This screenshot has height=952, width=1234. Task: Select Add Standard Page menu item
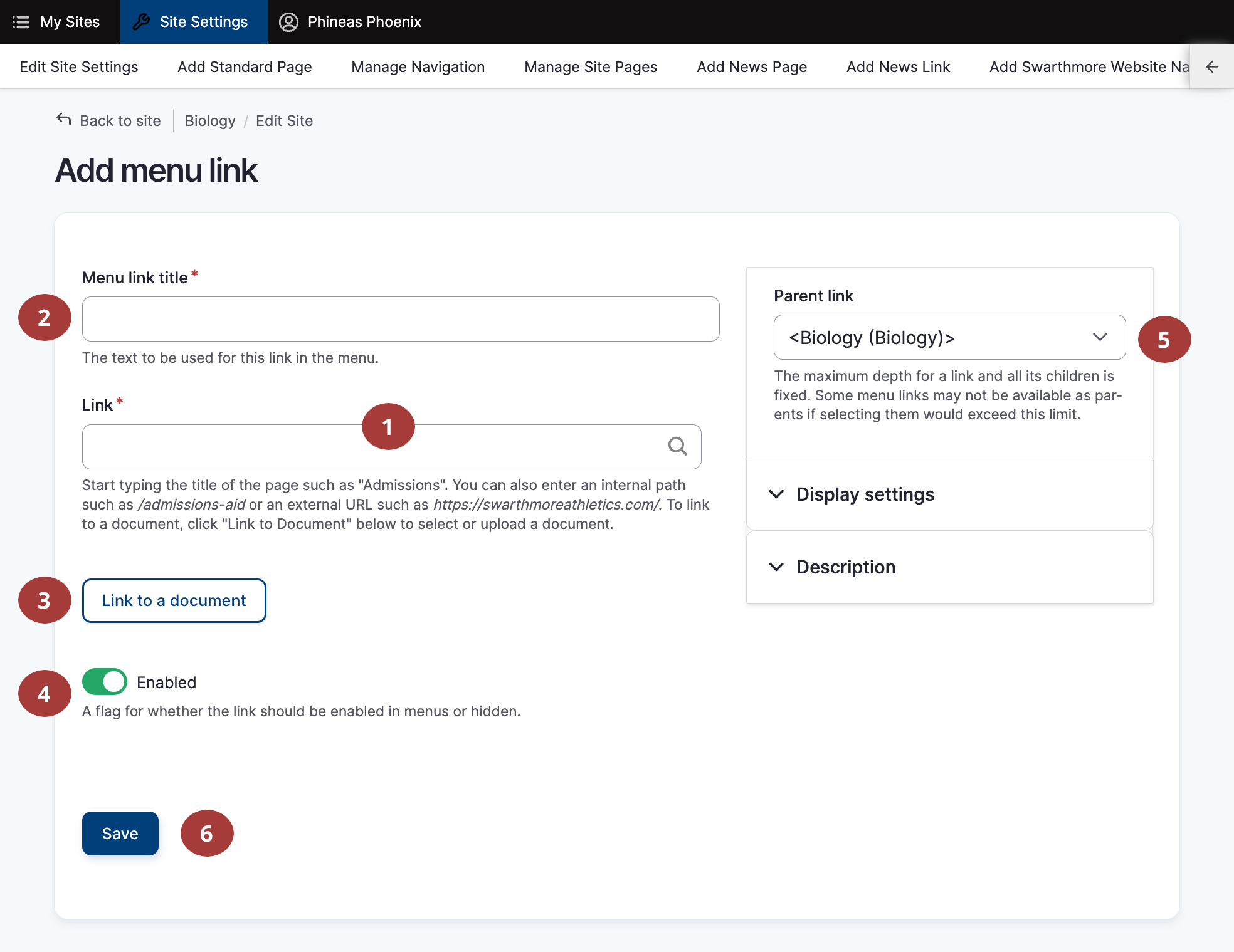point(245,66)
